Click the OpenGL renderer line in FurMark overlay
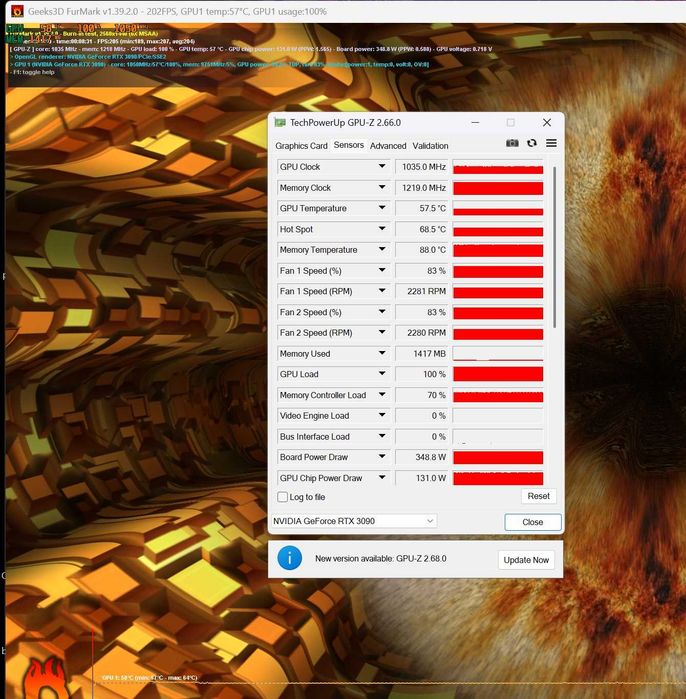The height and width of the screenshot is (699, 686). pos(89,57)
